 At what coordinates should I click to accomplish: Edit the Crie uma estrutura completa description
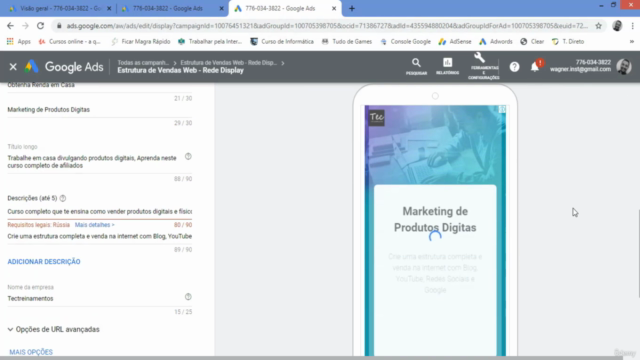coord(100,236)
